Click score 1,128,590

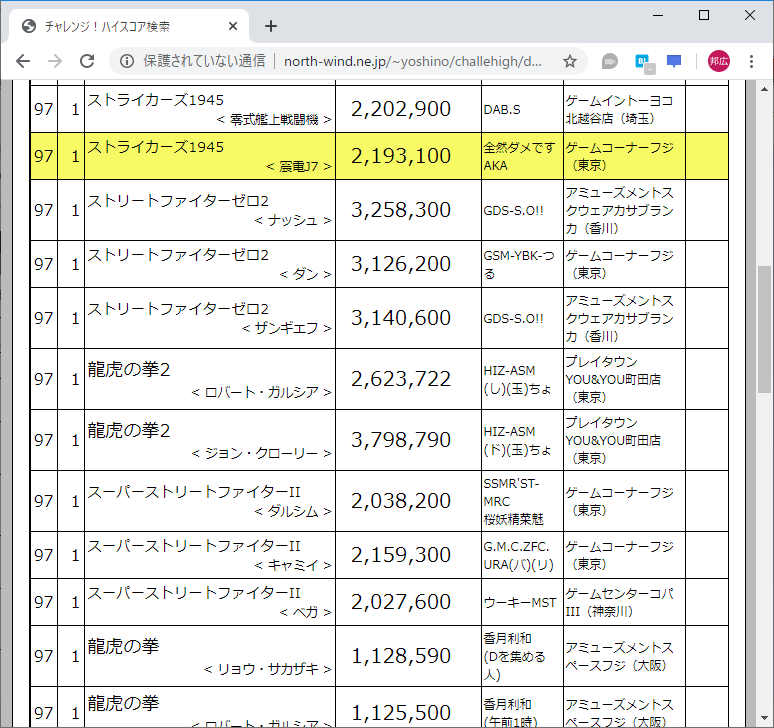click(401, 656)
